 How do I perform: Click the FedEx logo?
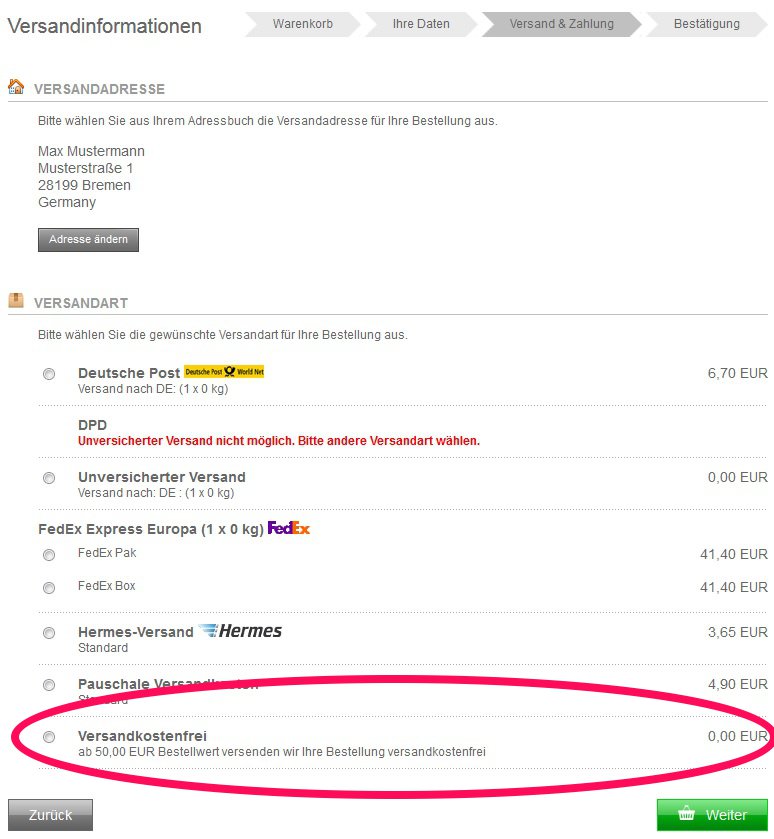(289, 528)
